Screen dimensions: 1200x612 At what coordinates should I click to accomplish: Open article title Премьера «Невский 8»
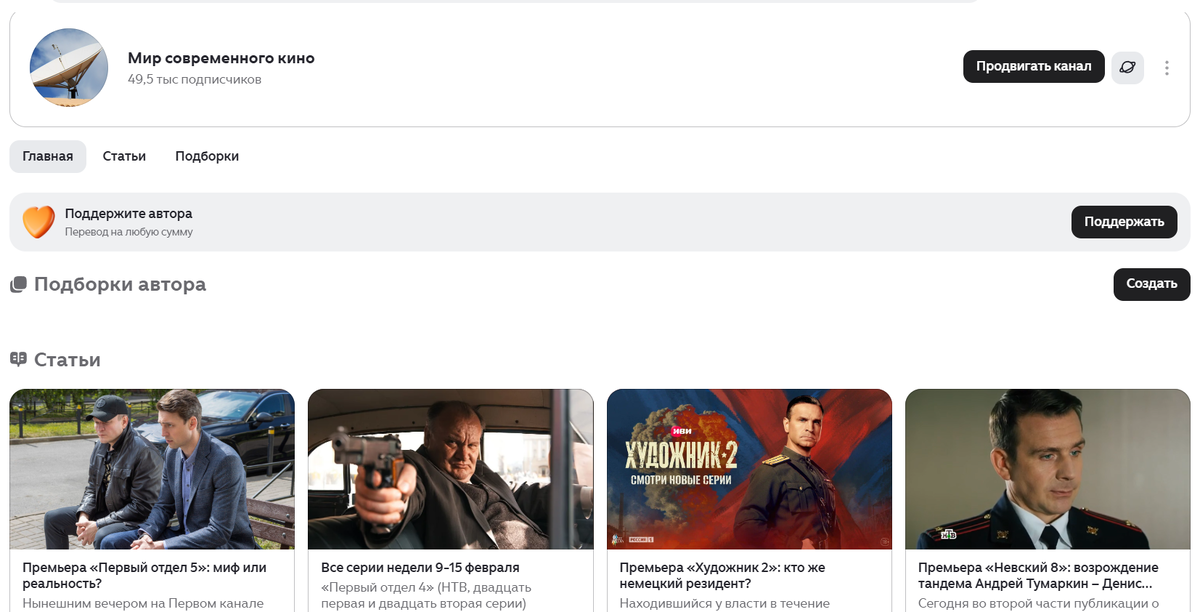coord(1039,575)
